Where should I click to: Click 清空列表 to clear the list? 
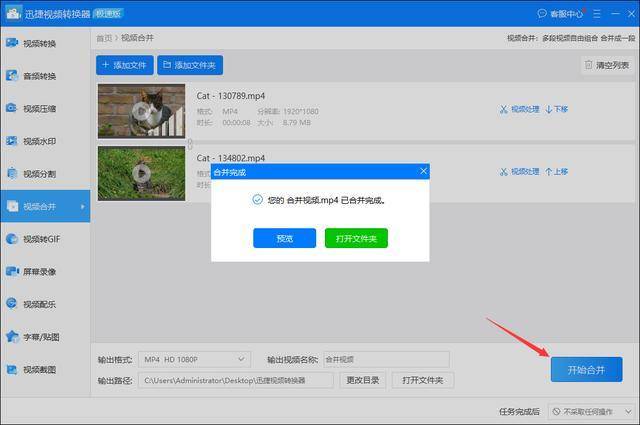(607, 65)
